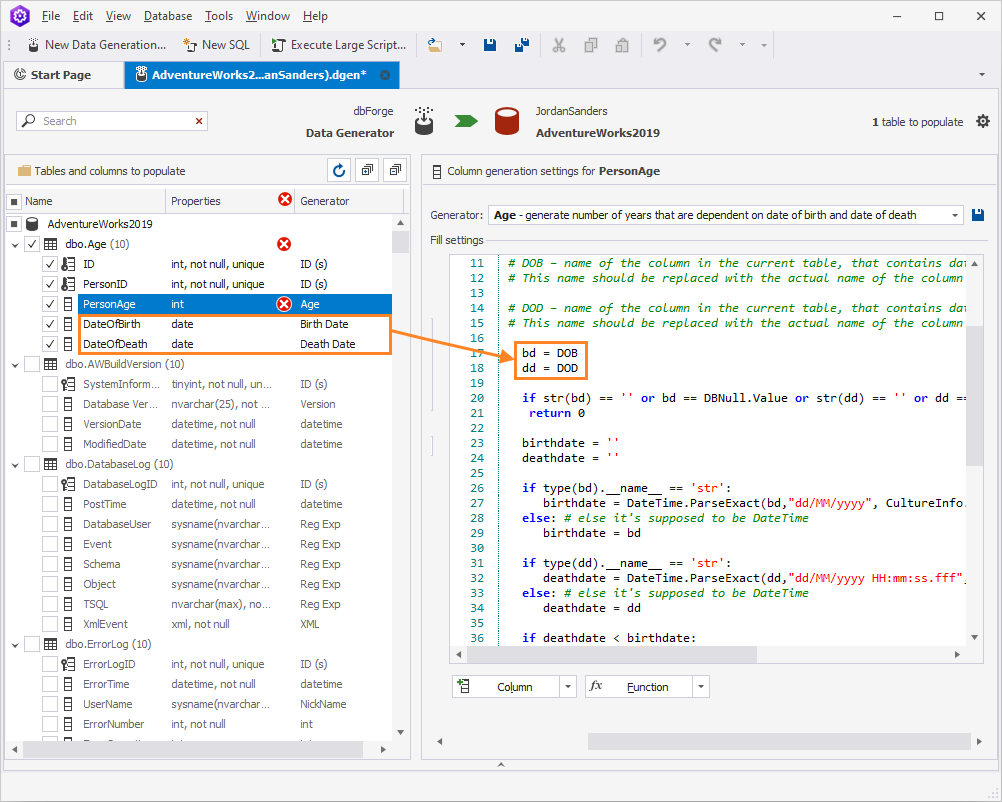Open the Column button dropdown arrow
Viewport: 1002px width, 802px height.
[567, 687]
